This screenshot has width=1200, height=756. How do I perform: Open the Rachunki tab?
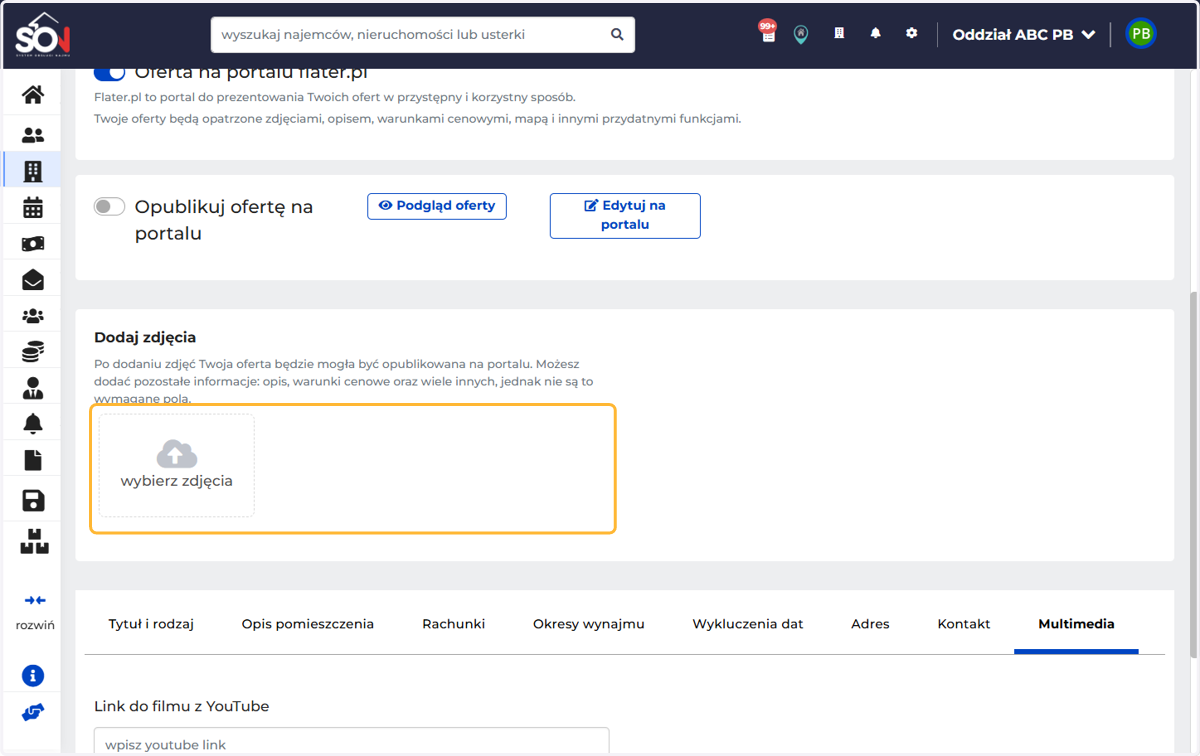pyautogui.click(x=454, y=624)
